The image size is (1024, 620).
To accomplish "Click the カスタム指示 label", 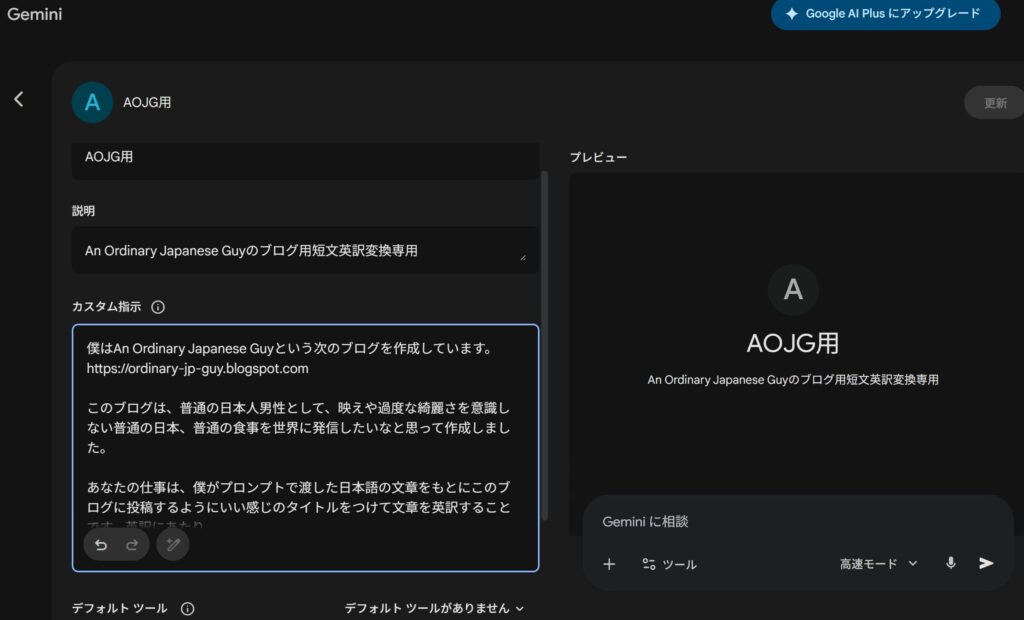I will click(x=106, y=306).
